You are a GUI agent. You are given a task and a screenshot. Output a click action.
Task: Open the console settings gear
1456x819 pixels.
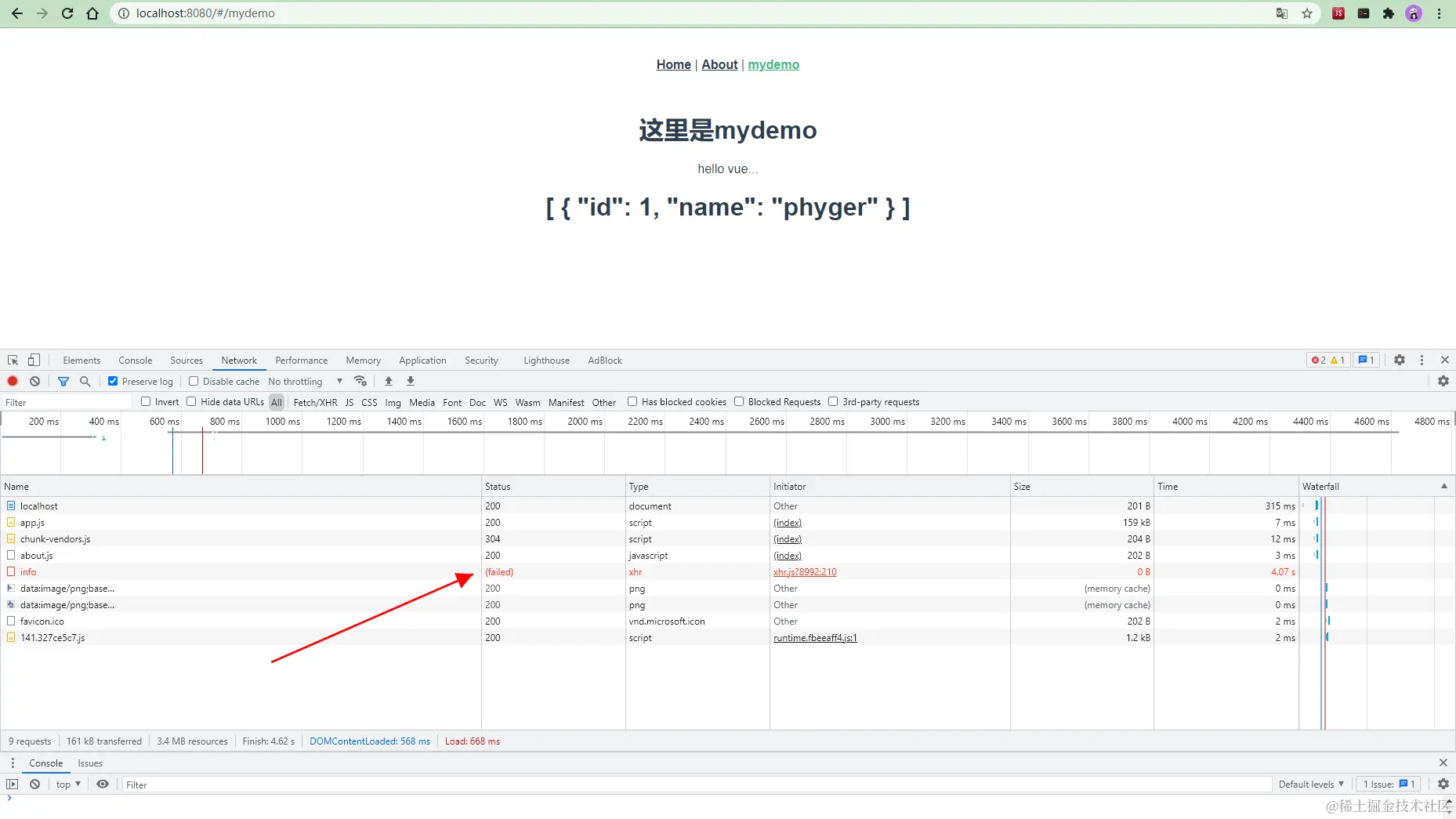[x=1443, y=785]
